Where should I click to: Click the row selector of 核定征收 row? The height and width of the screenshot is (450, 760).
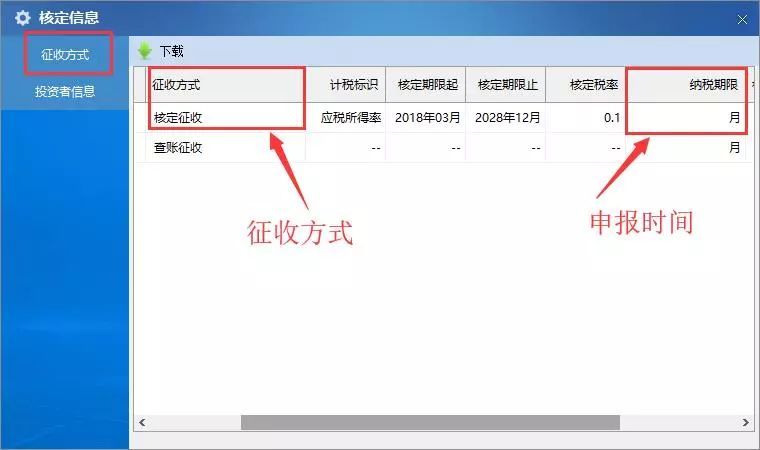140,117
